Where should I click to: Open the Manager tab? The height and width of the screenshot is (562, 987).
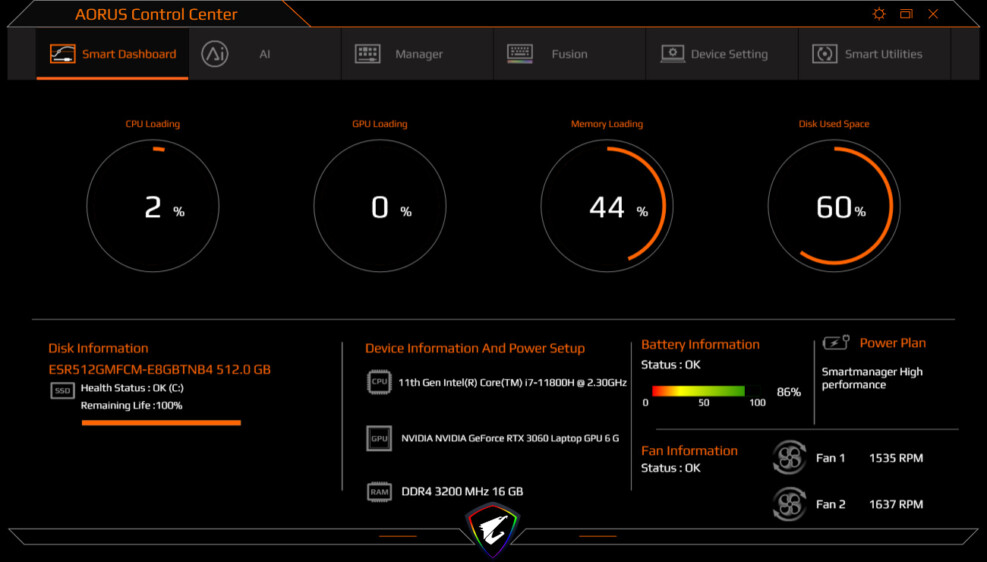point(417,53)
